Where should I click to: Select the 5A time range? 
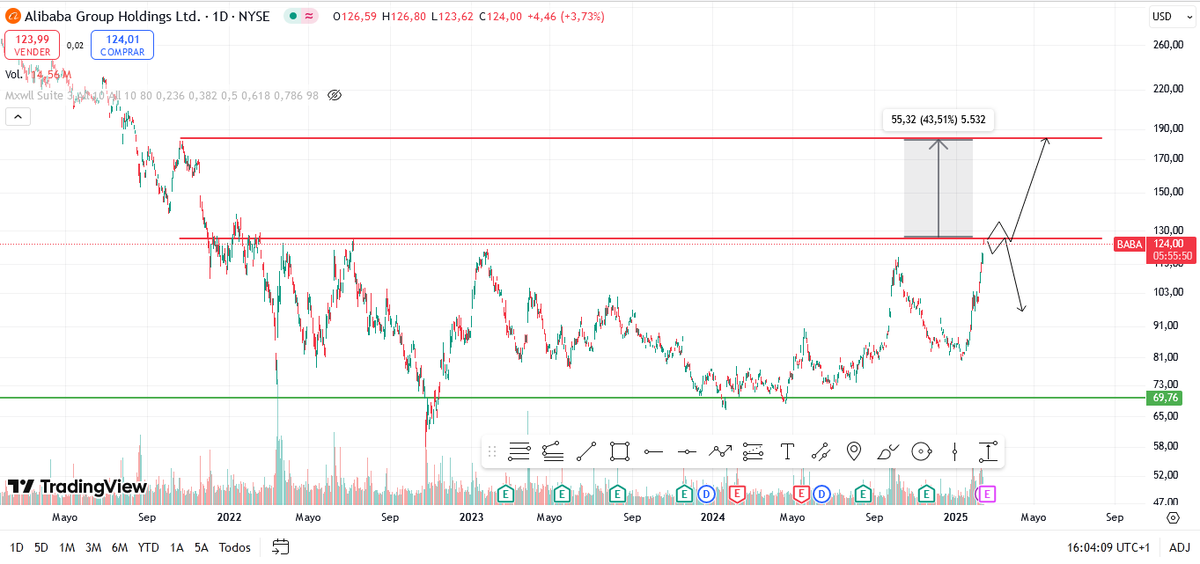201,547
